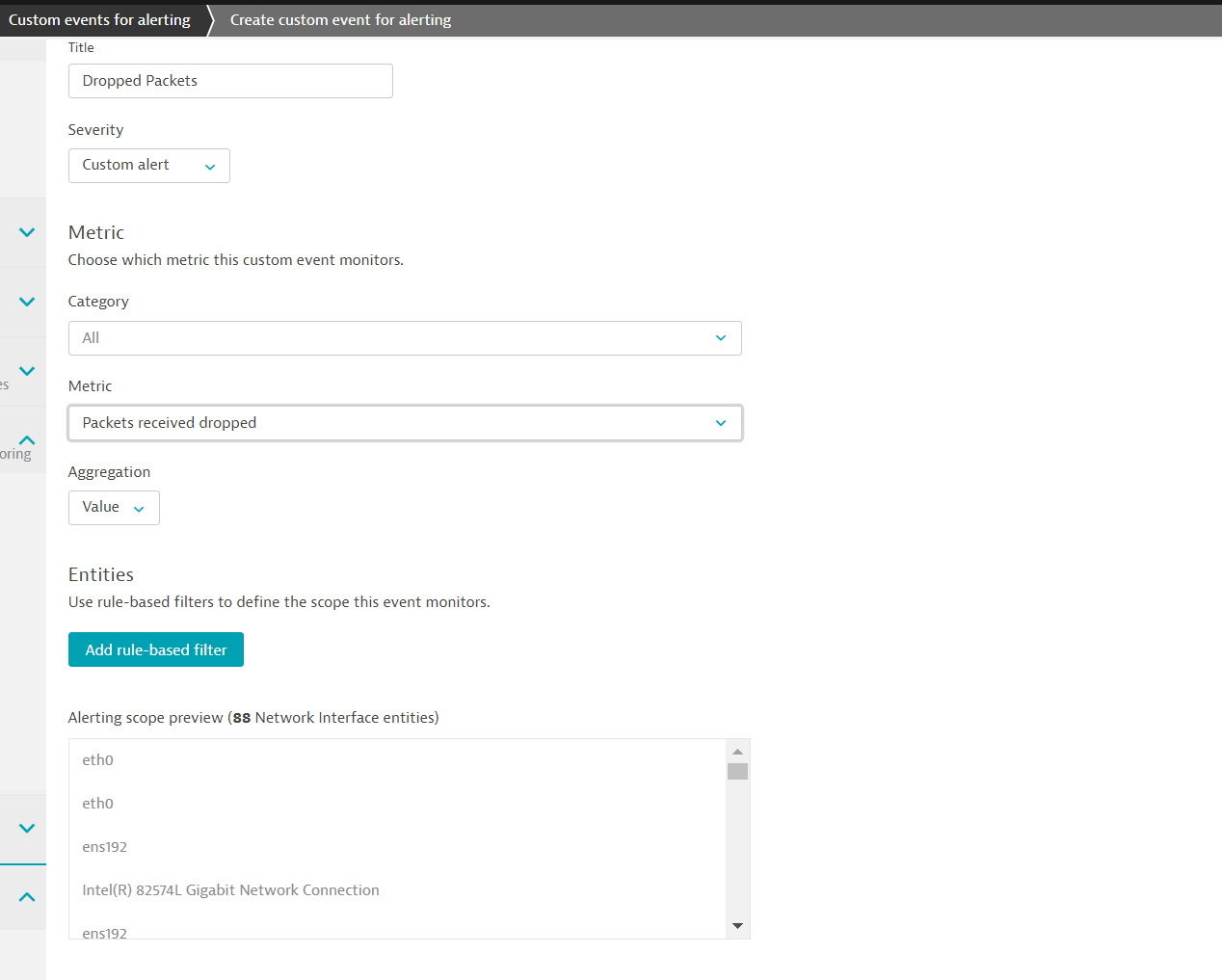Click the scroll-up arrow in the scope preview

click(737, 752)
